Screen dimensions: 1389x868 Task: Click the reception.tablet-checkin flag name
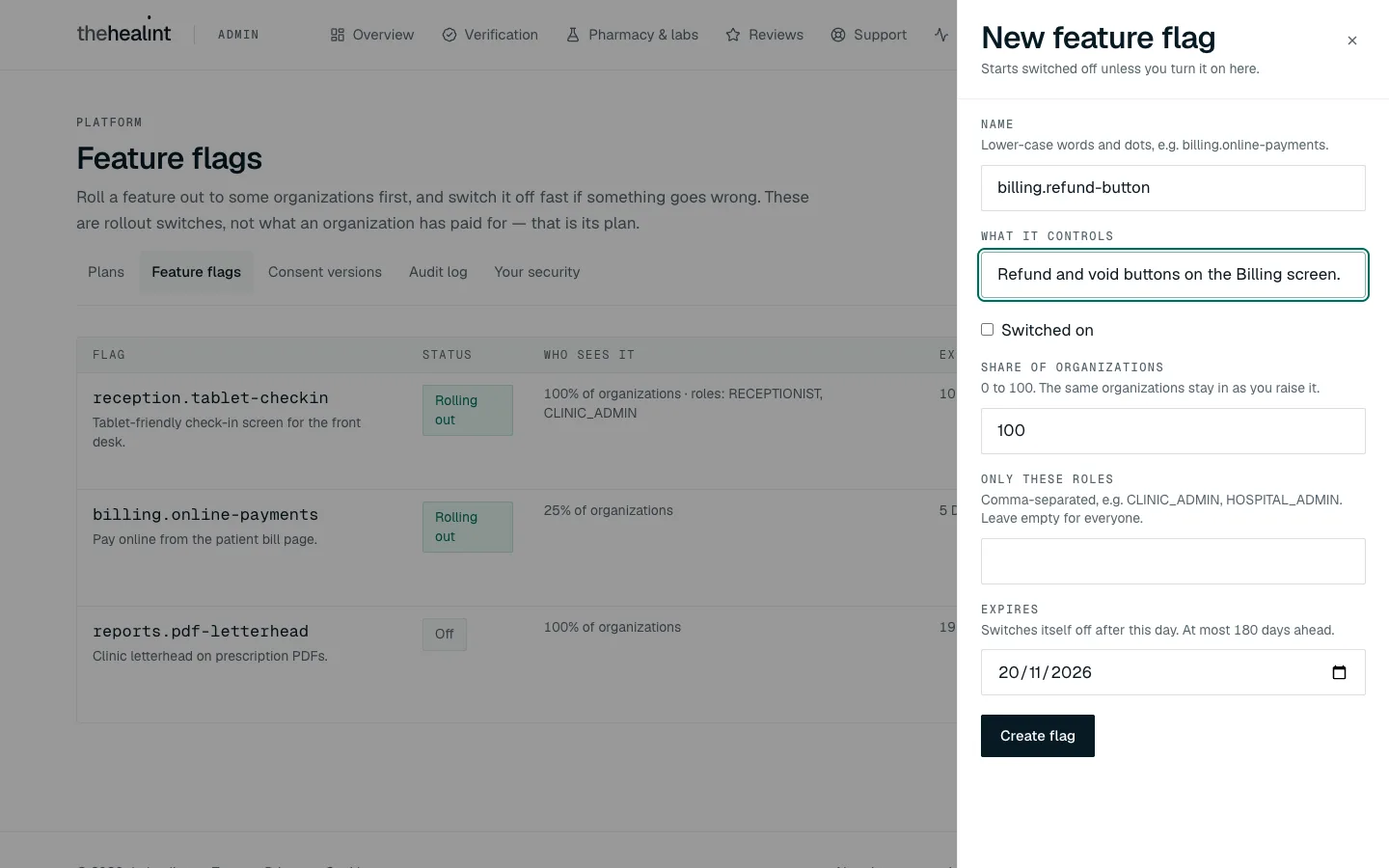210,397
